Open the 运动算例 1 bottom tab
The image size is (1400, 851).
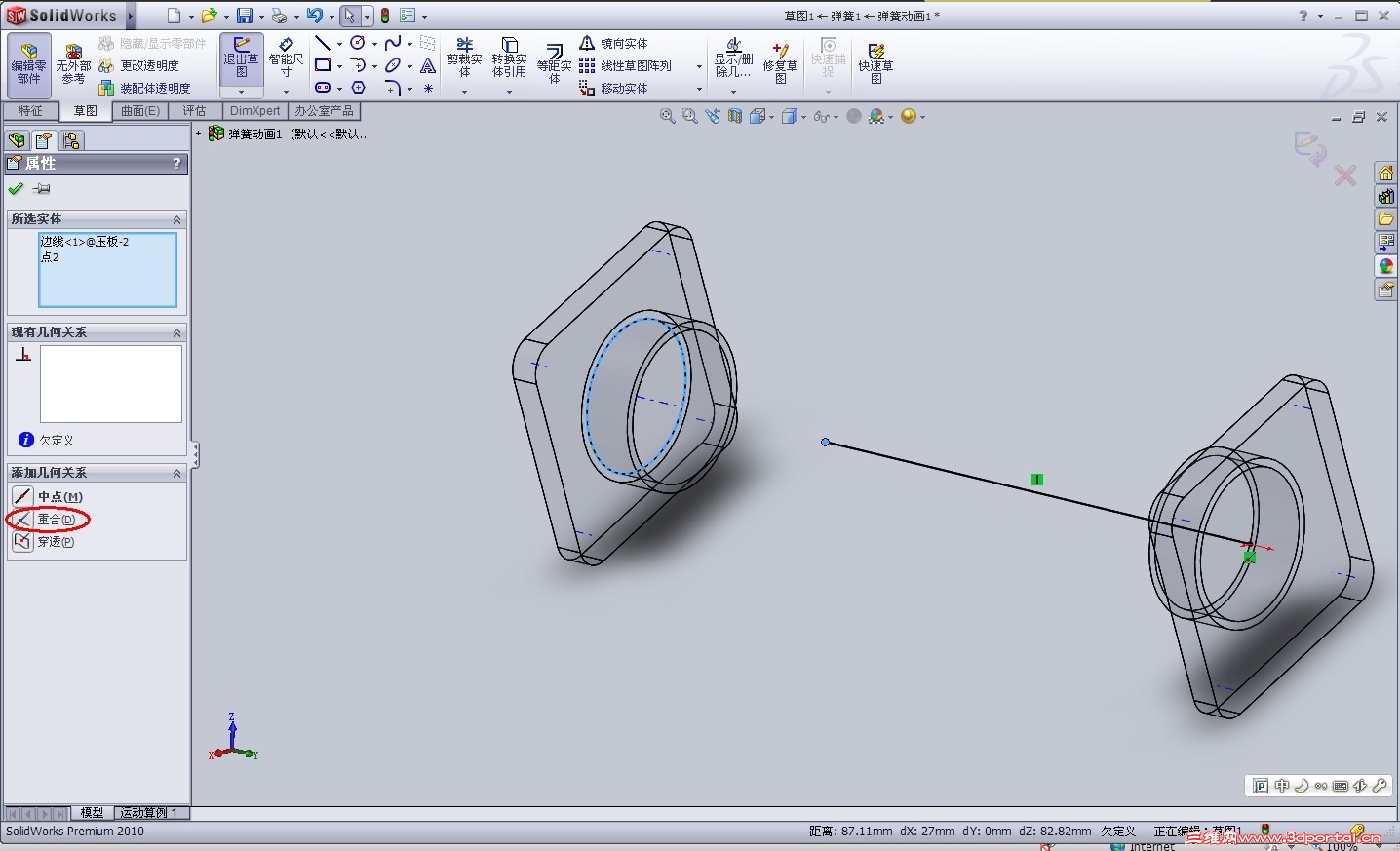click(149, 812)
